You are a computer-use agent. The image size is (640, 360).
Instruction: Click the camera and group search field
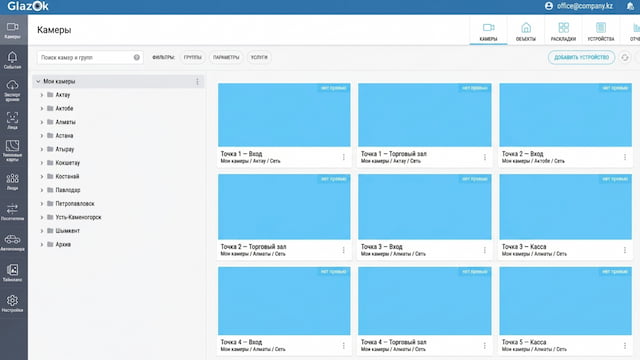[90, 58]
